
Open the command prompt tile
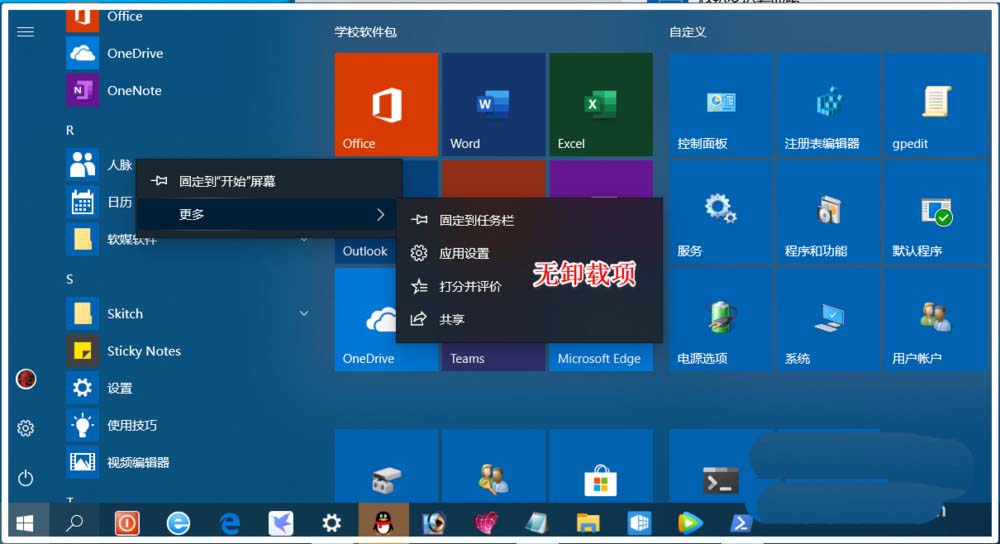[x=720, y=466]
